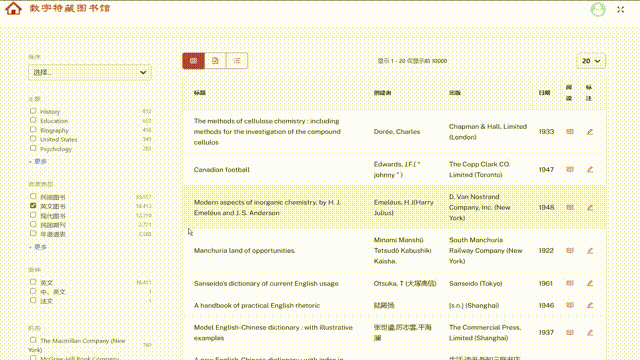Viewport: 640px width, 360px height.
Task: Open the 20 per page dropdown
Action: pos(591,61)
